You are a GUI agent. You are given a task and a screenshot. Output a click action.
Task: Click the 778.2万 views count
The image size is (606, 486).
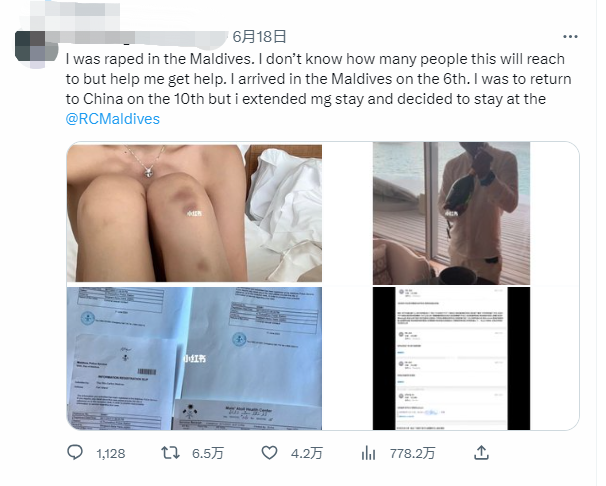[412, 453]
